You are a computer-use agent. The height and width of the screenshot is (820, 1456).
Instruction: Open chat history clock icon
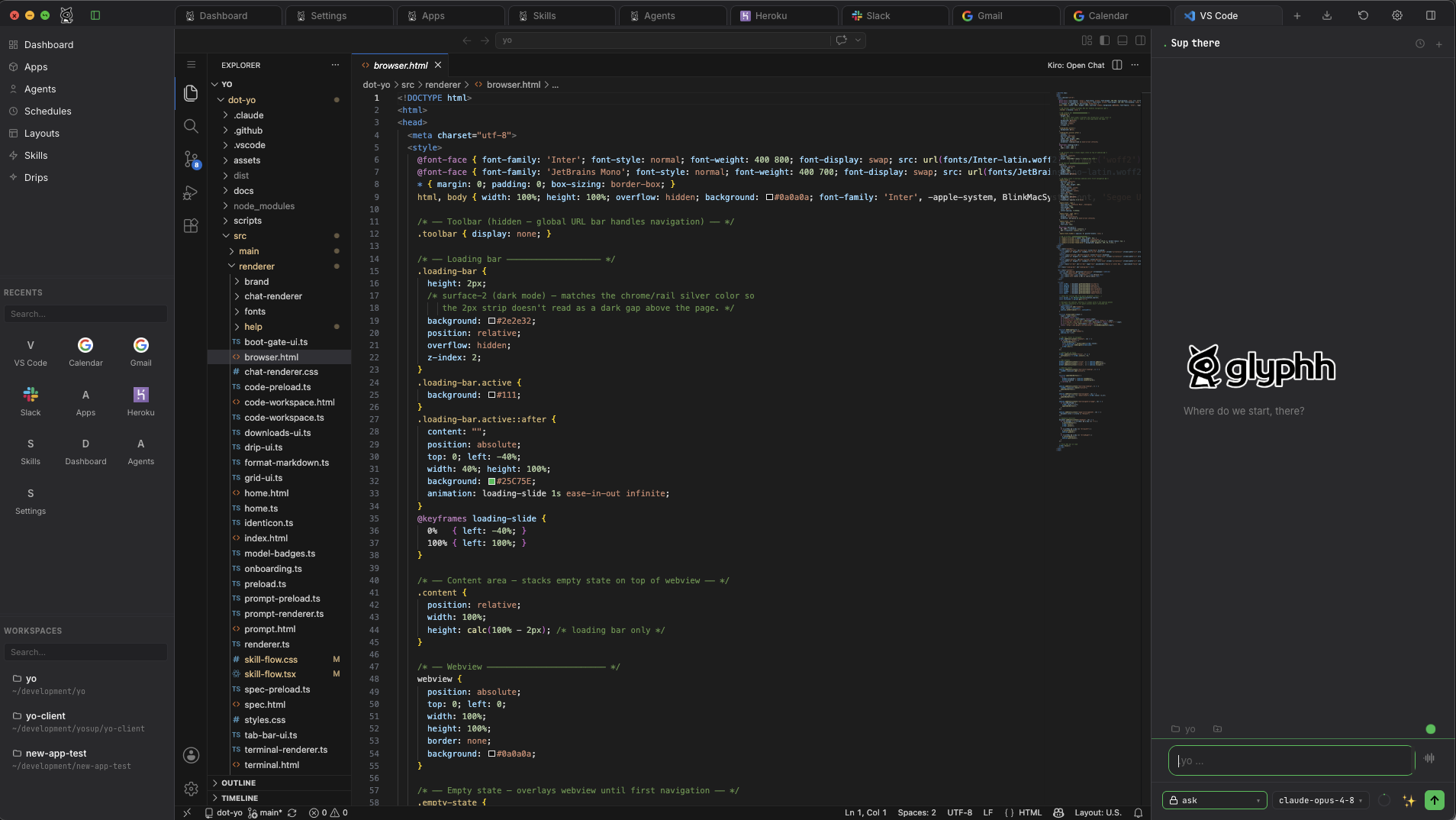[1420, 44]
